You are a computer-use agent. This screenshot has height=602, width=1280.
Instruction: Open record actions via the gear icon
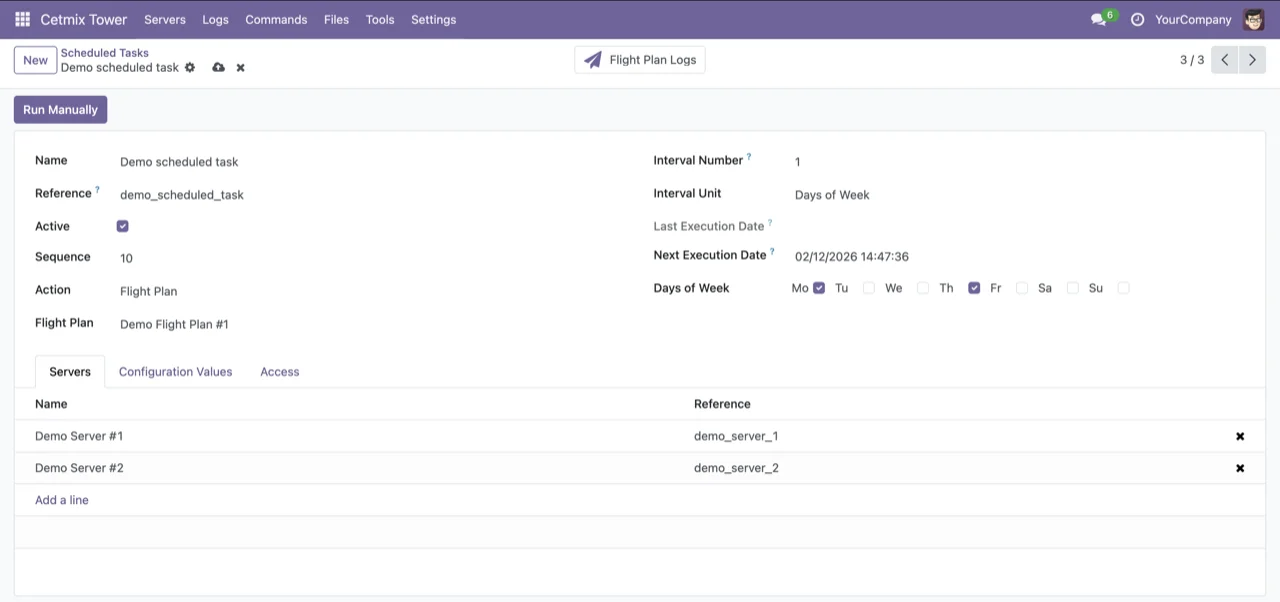189,67
